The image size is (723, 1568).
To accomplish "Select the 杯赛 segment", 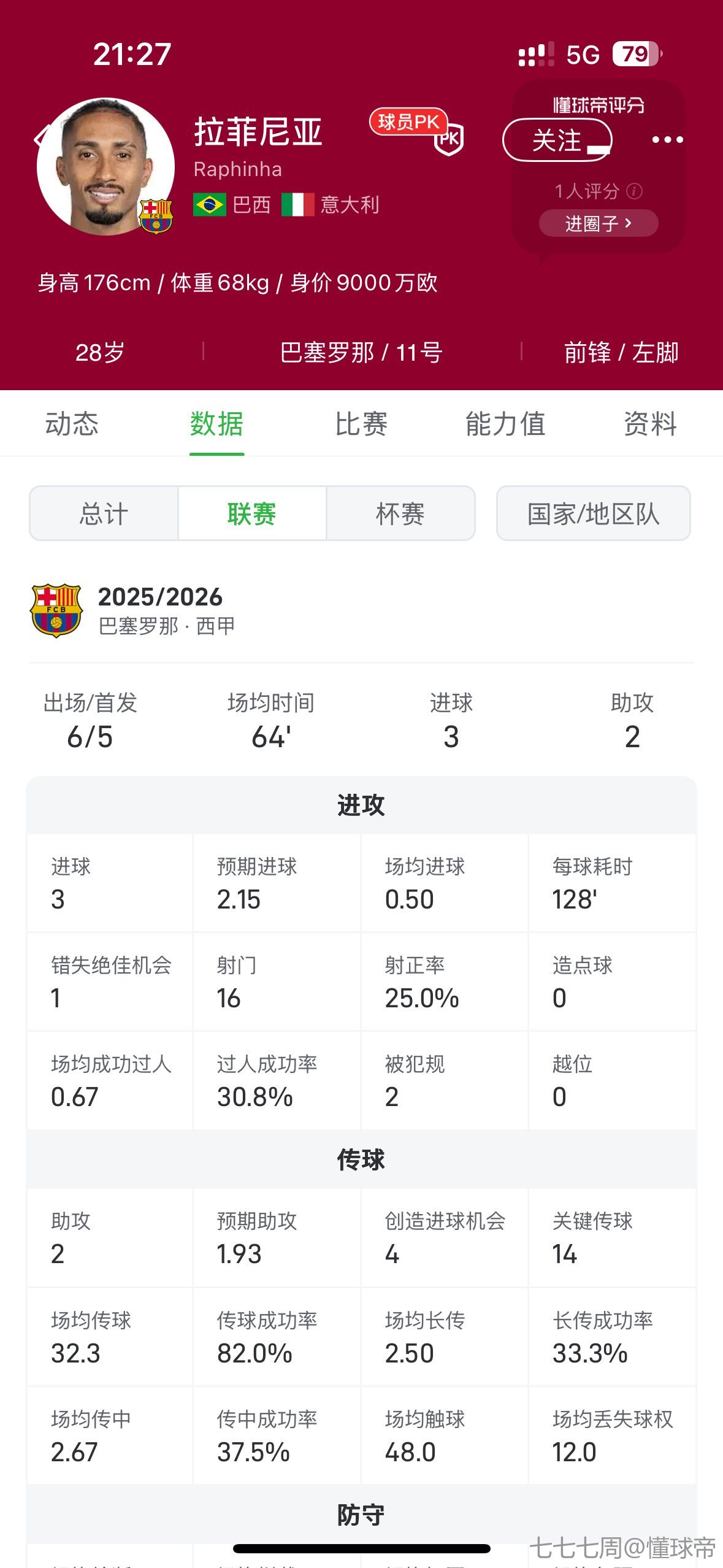I will (x=400, y=513).
